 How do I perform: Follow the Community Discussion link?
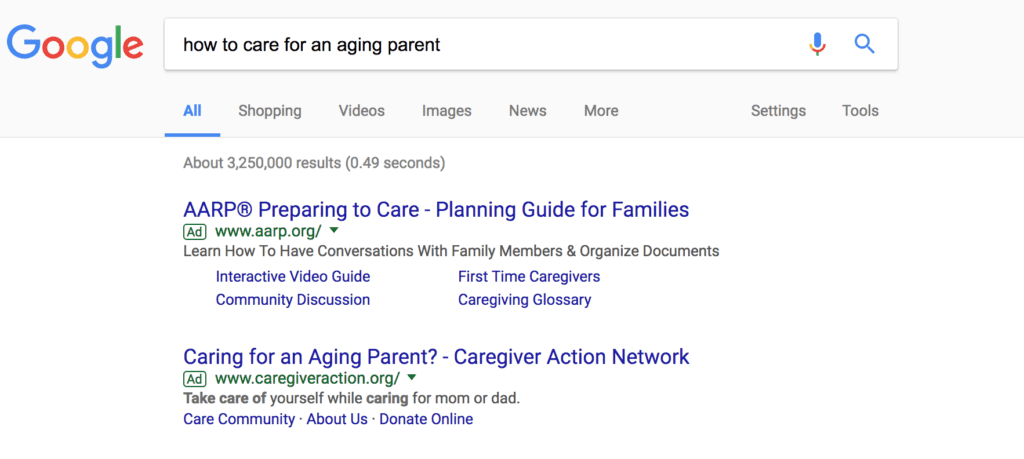click(x=293, y=300)
